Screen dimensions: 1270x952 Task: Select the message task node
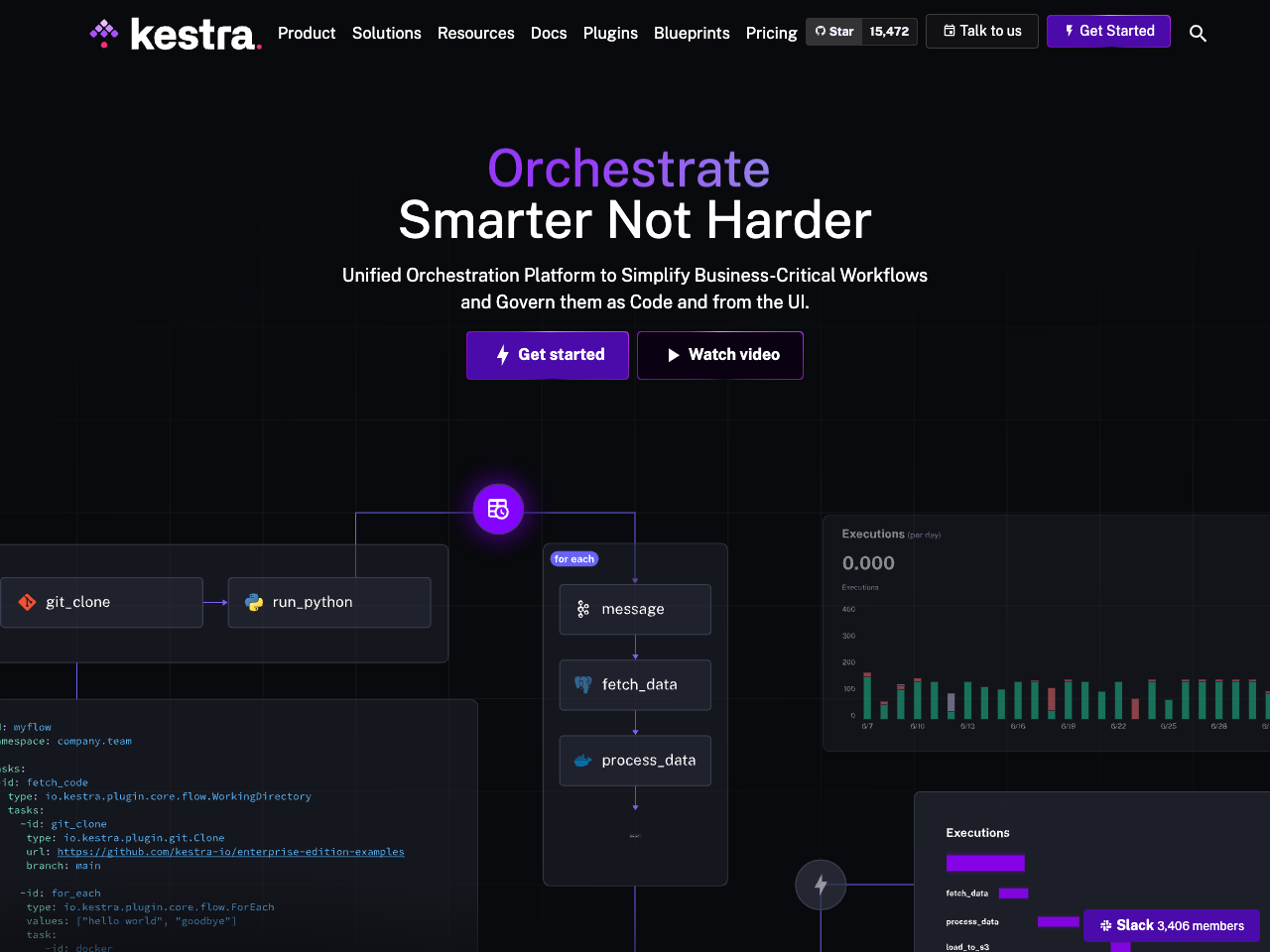click(x=635, y=609)
